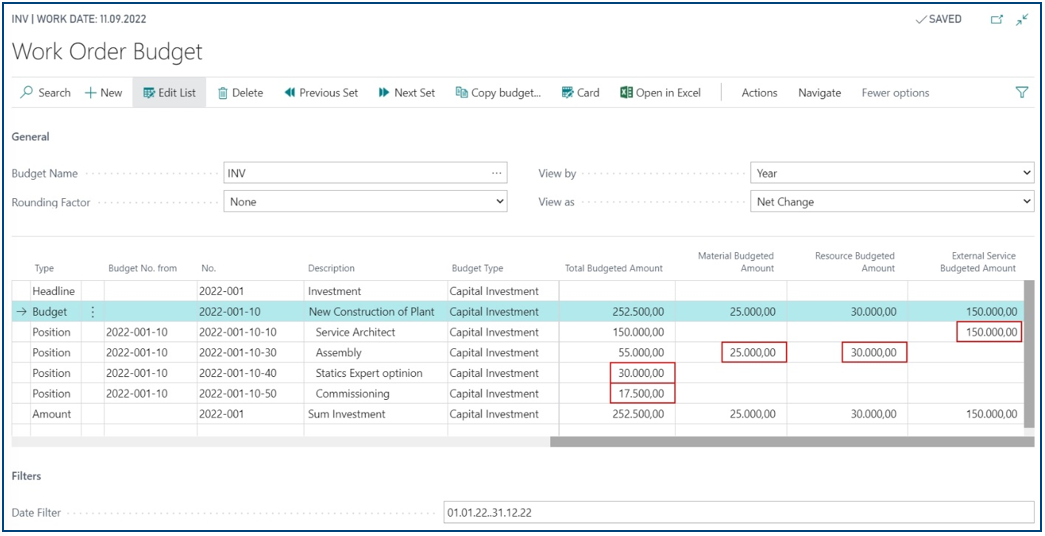Viewport: 1045px width, 536px height.
Task: Open the Navigate menu
Action: click(819, 93)
